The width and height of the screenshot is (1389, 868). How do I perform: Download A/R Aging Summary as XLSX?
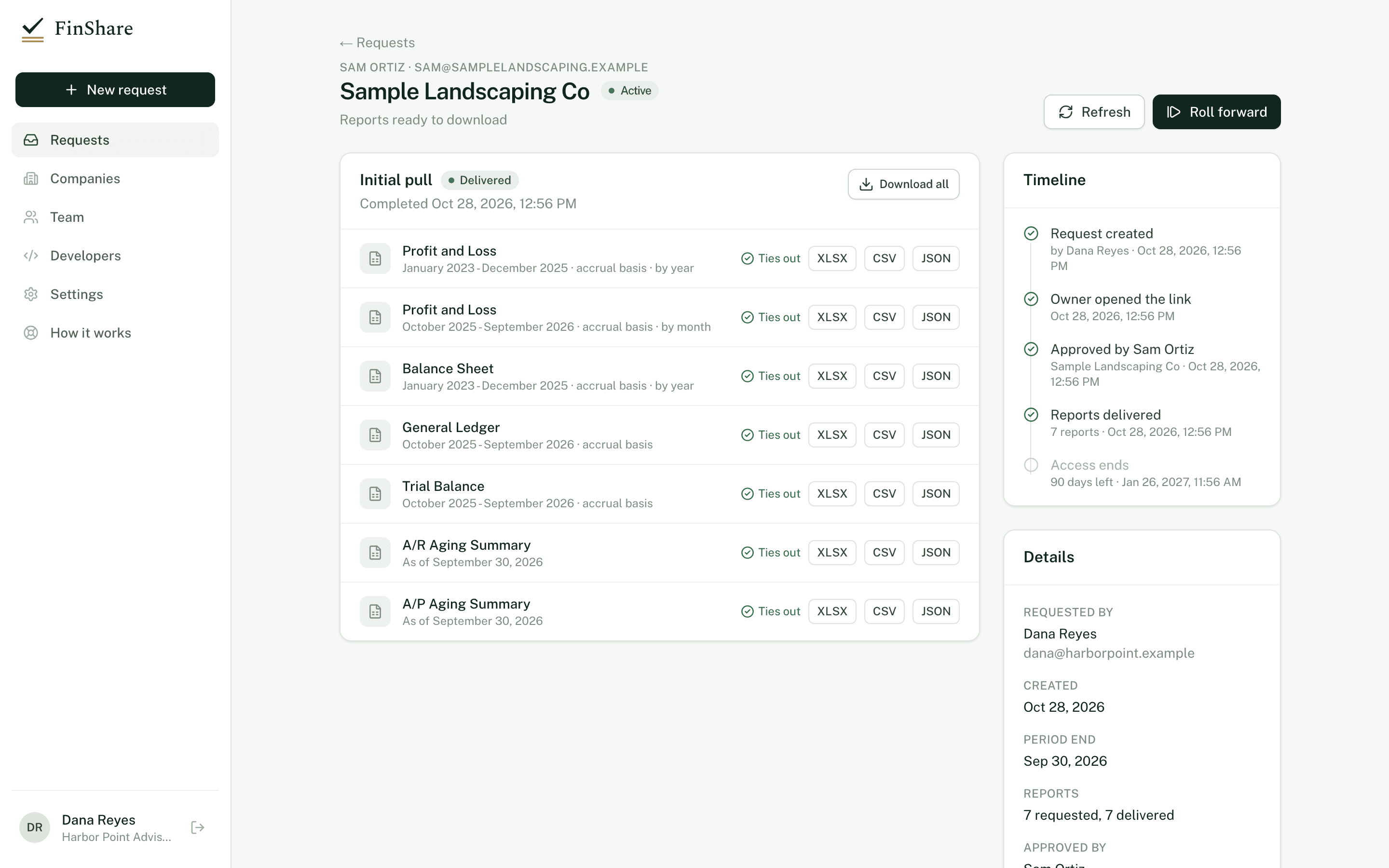coord(832,553)
